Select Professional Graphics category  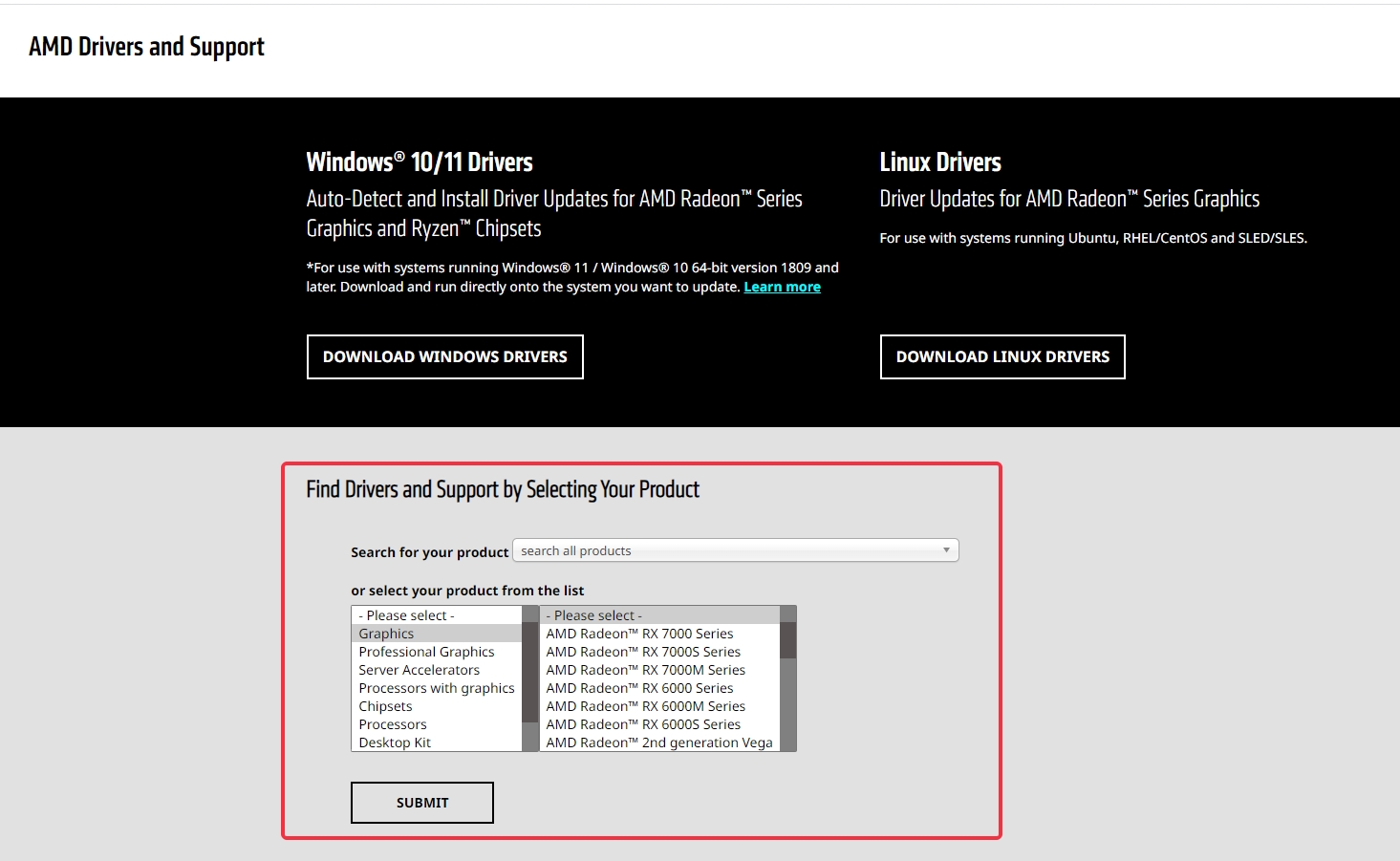pyautogui.click(x=437, y=652)
